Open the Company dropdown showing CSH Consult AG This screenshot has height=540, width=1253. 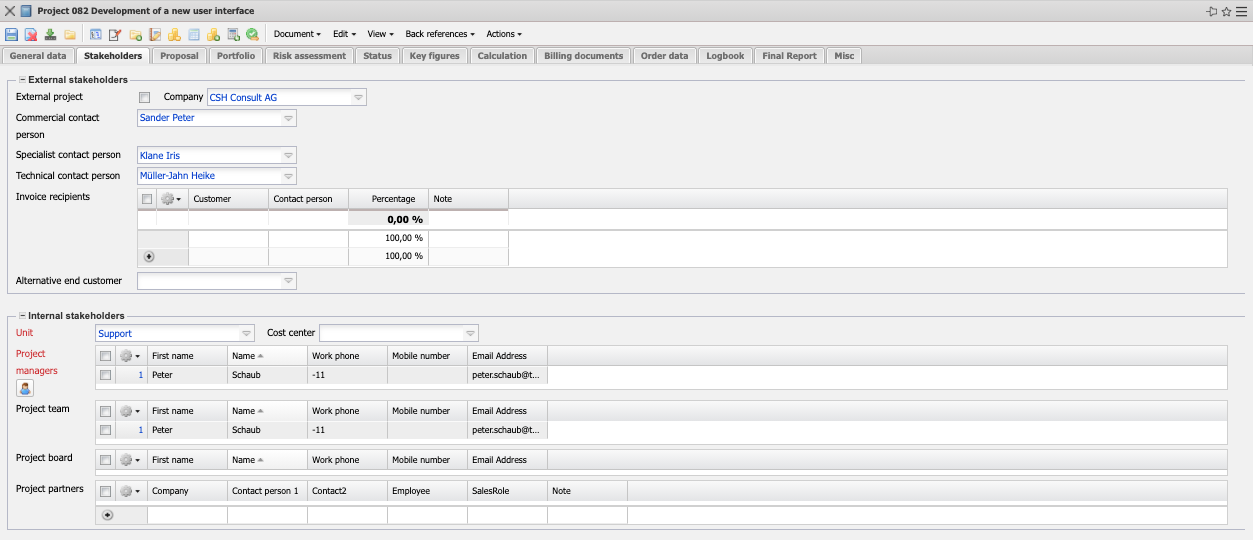[x=358, y=97]
